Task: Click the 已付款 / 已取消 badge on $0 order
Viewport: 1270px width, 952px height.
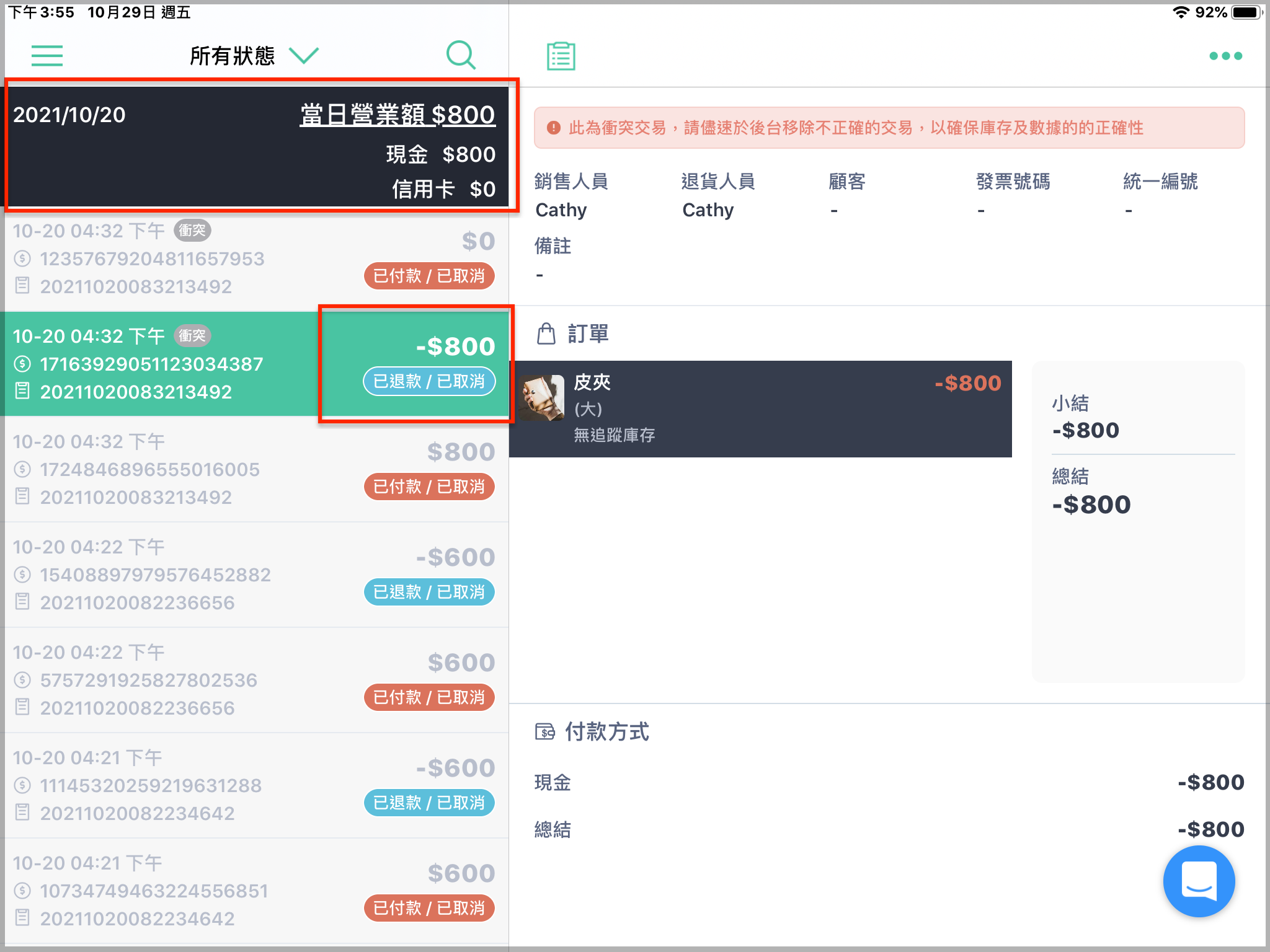Action: [x=429, y=276]
